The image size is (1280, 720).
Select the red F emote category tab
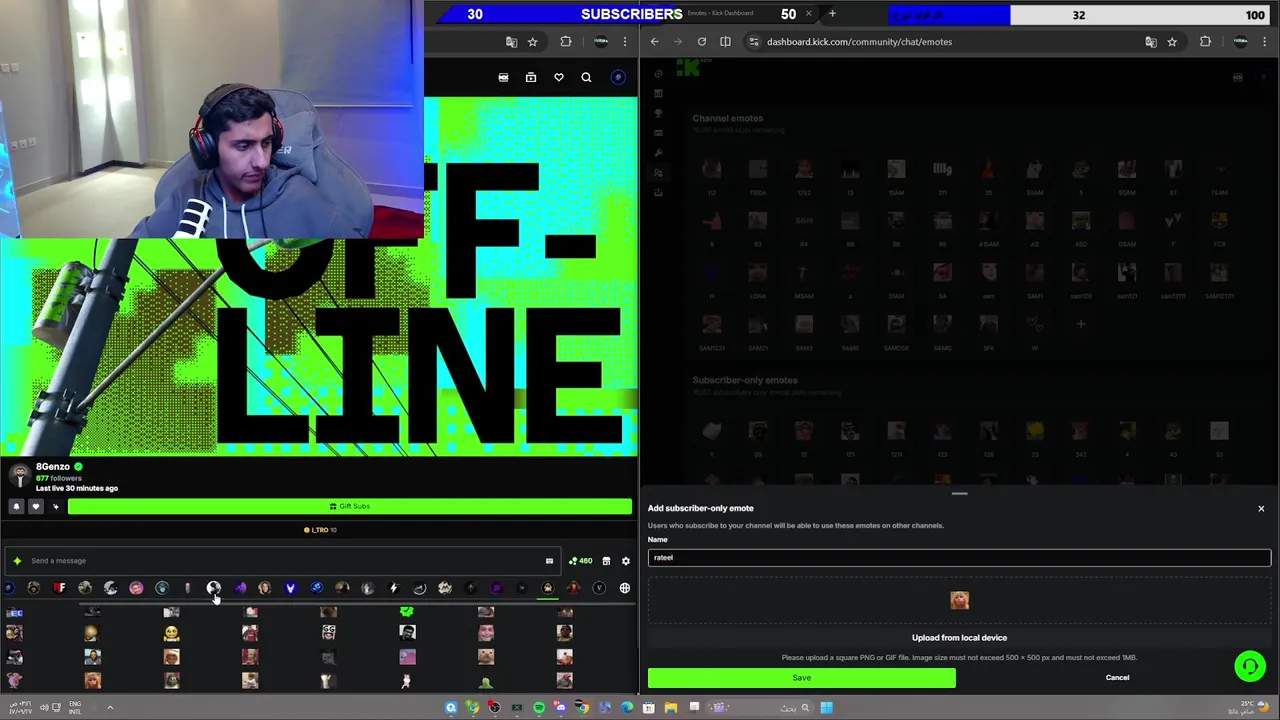(60, 588)
